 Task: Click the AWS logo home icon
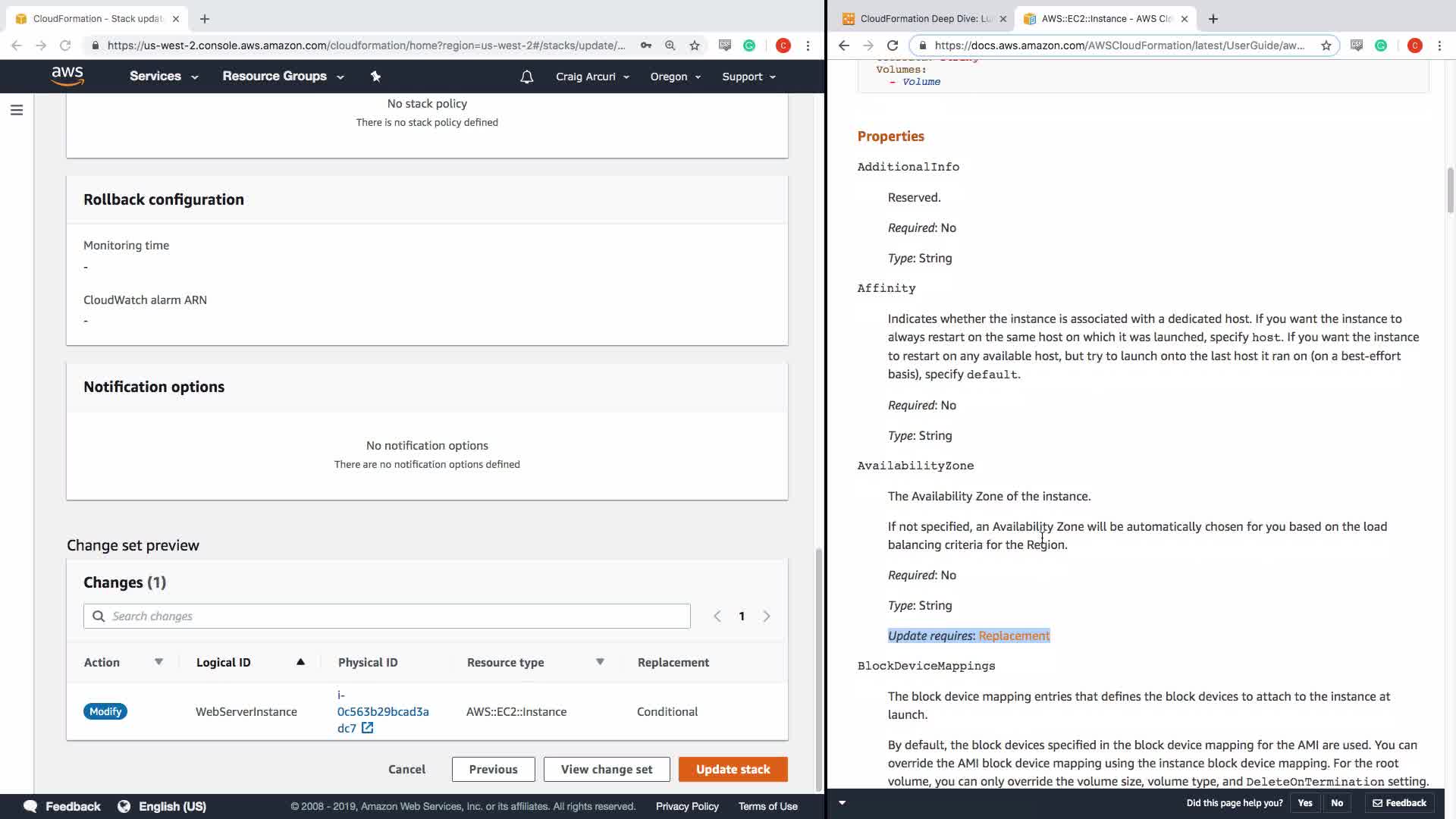click(x=67, y=76)
